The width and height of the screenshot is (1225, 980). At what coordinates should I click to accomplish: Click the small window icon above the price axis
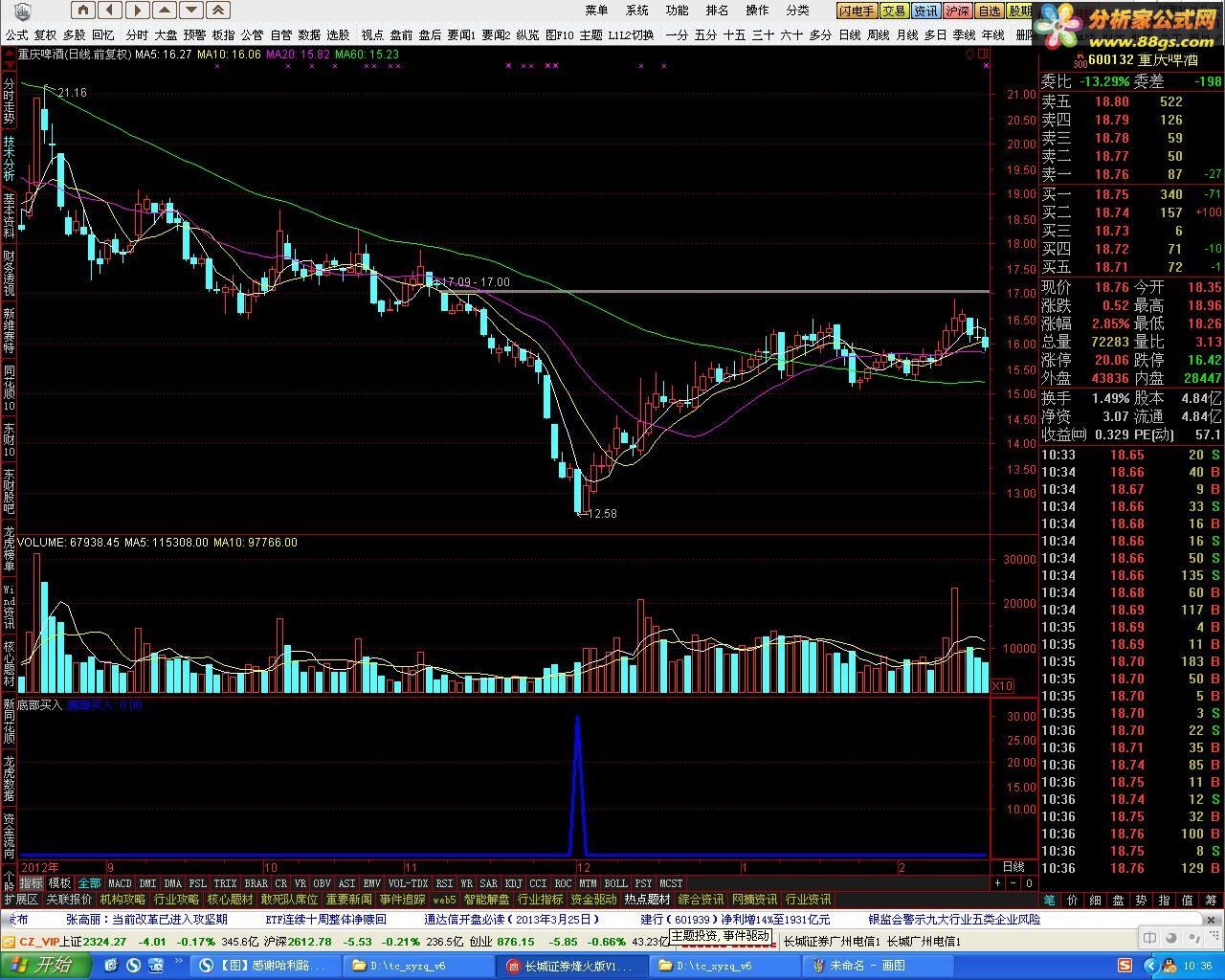[x=982, y=55]
